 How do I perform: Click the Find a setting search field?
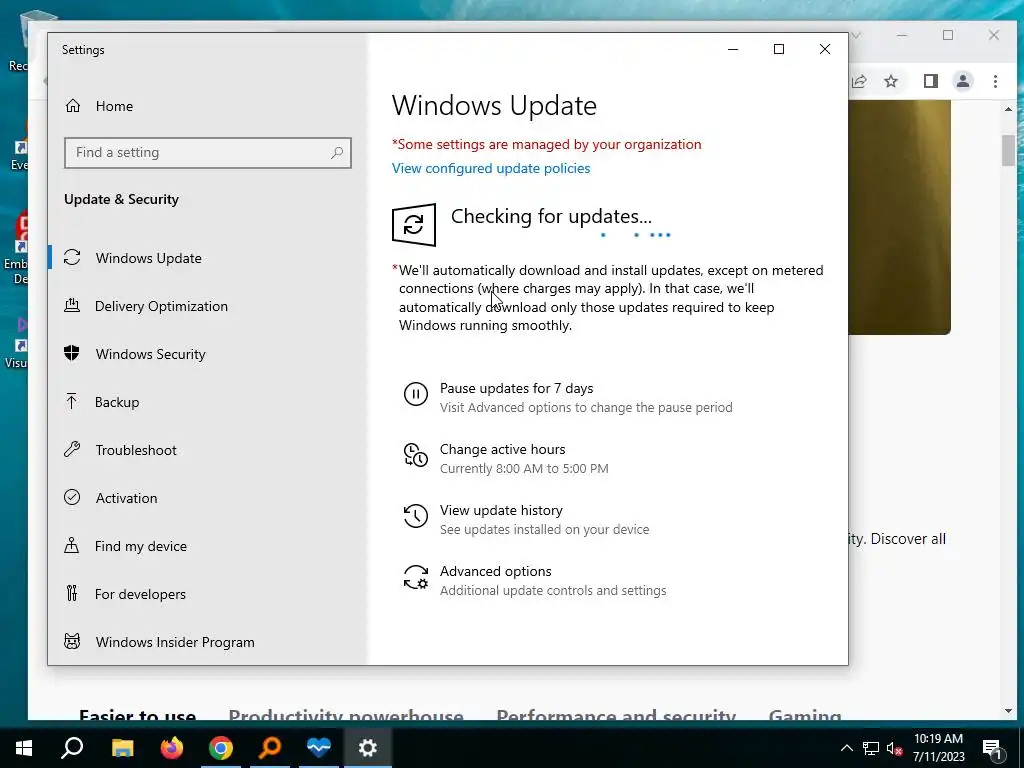pos(208,152)
